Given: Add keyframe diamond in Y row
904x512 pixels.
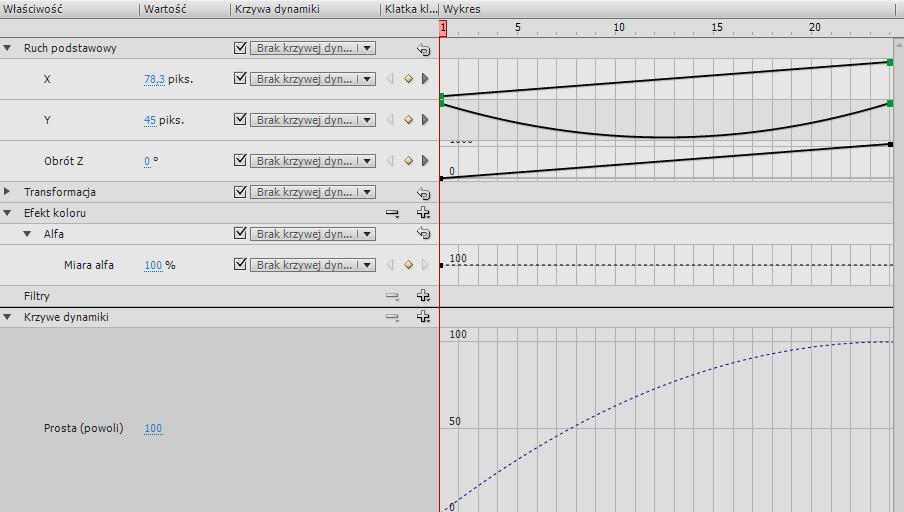Looking at the screenshot, I should (408, 120).
